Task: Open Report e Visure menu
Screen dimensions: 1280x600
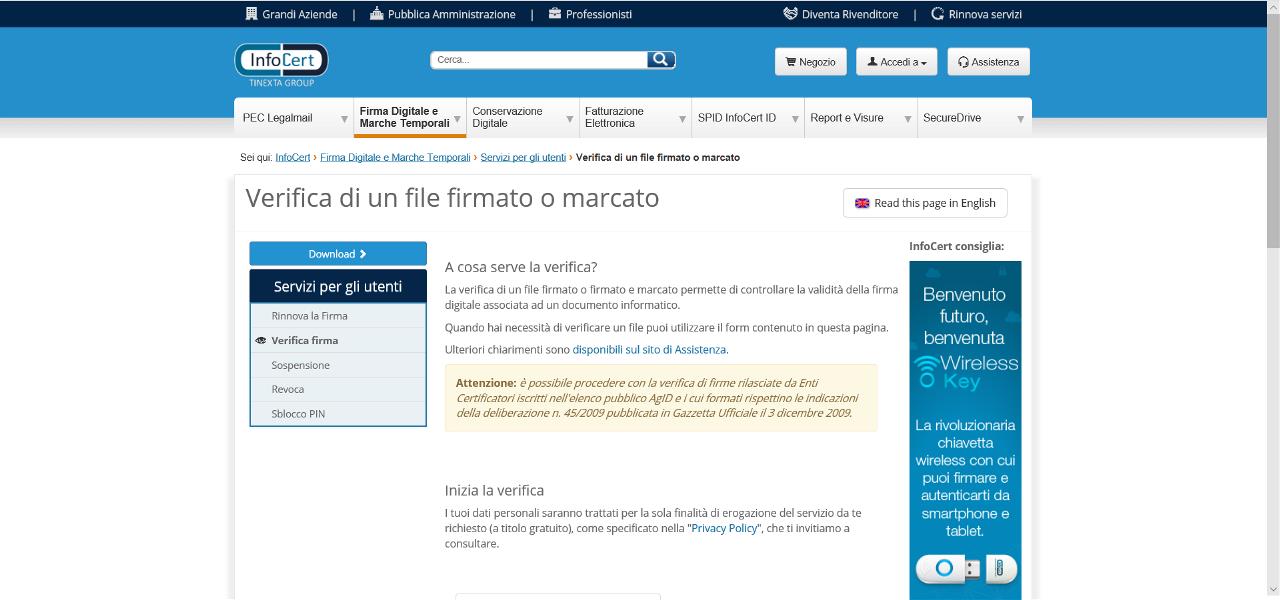Action: pos(860,118)
